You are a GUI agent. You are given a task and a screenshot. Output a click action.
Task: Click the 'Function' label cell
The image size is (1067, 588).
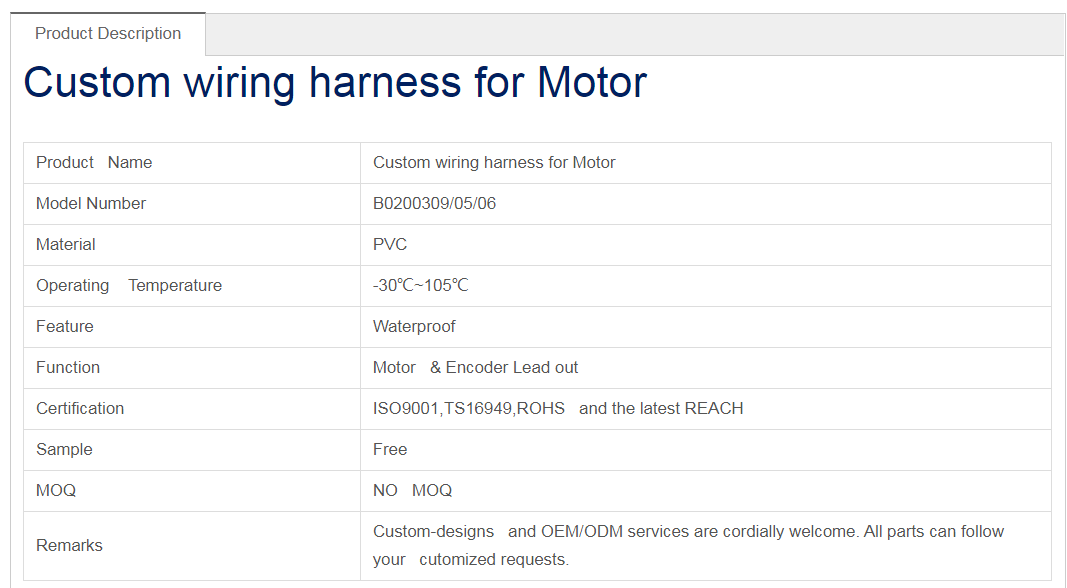[68, 368]
